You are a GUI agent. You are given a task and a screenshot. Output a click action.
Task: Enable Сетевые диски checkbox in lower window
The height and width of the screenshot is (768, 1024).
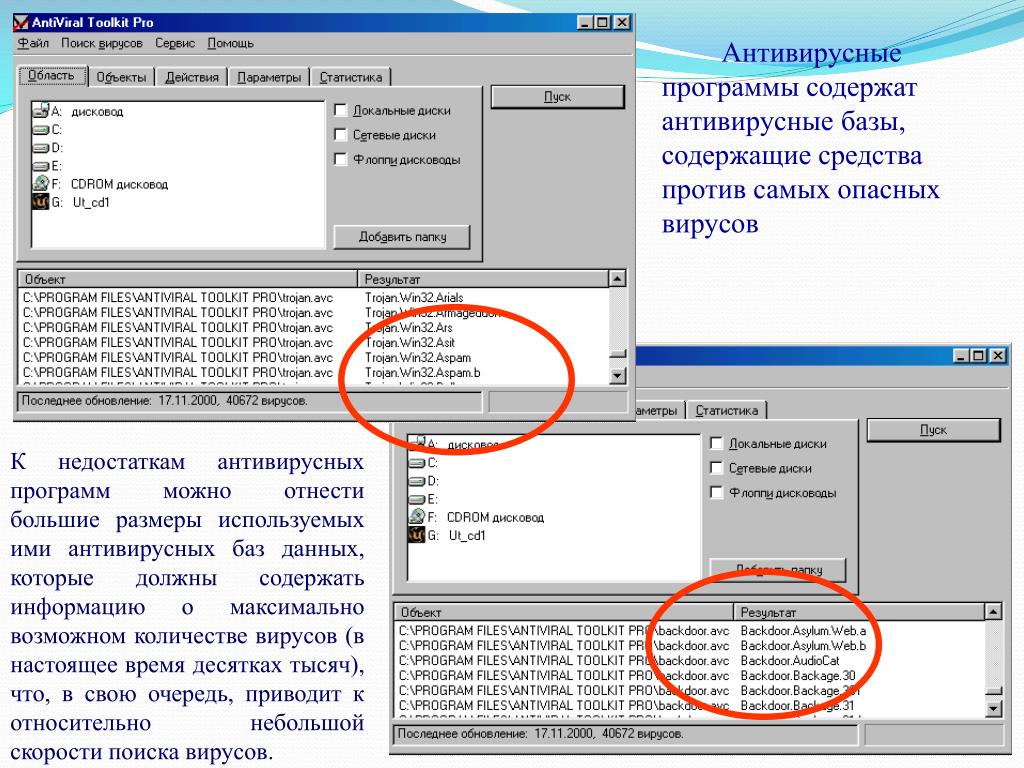tap(716, 468)
